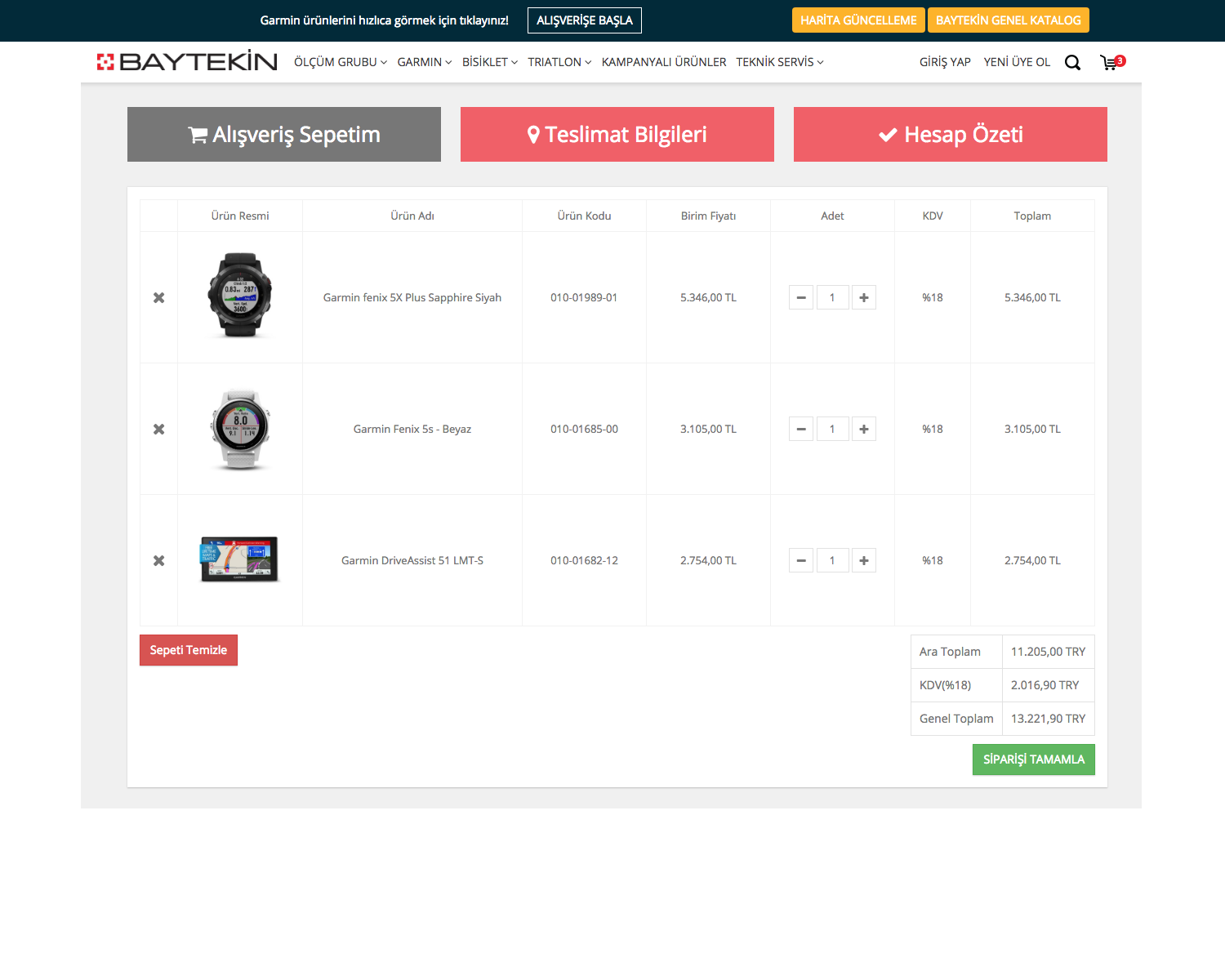Click the total 5.346,00 TL in Toplam column
The image size is (1225, 980).
pos(1032,297)
